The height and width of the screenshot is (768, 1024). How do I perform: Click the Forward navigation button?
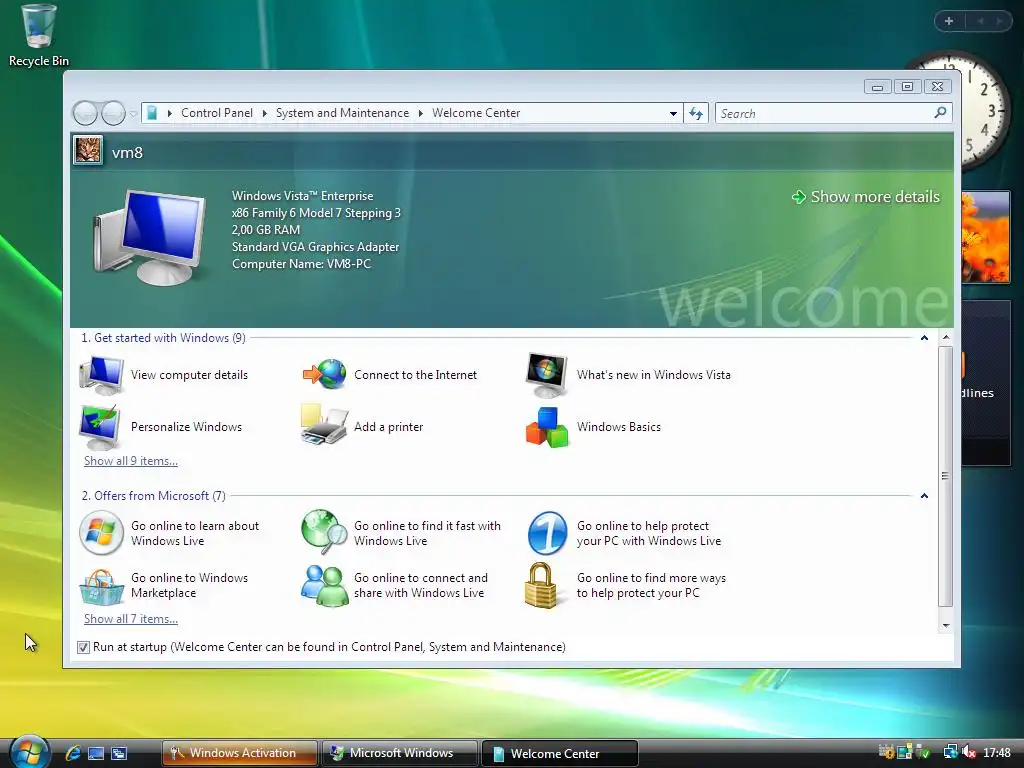click(x=113, y=114)
